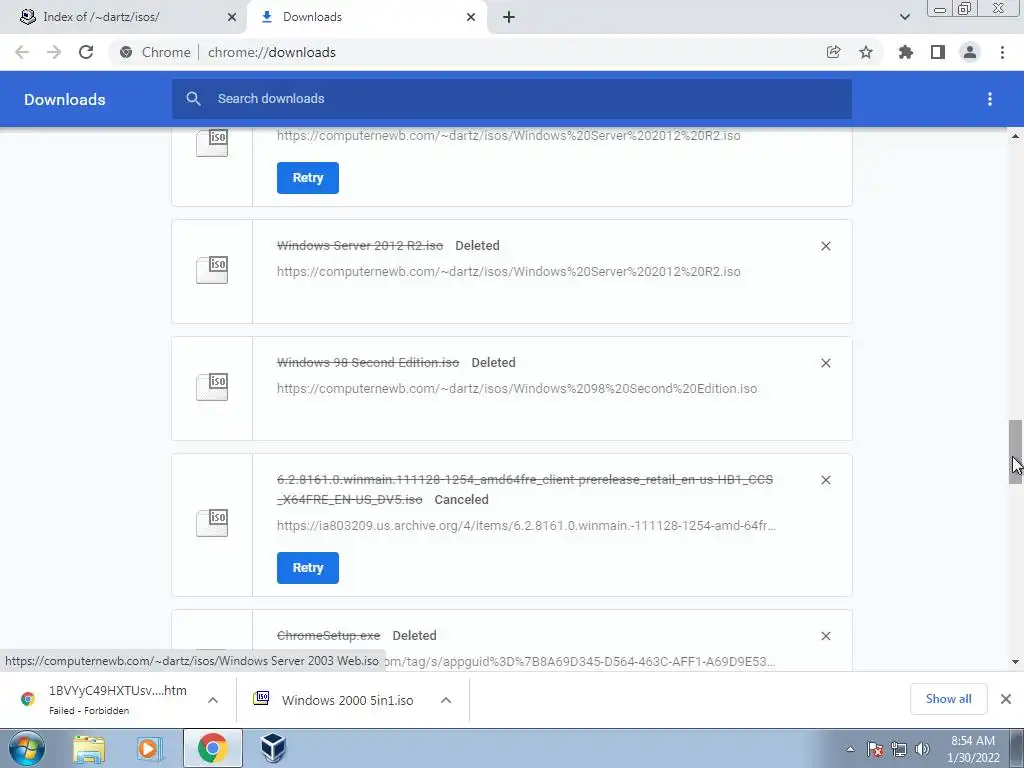Open the tab search chevron
Viewport: 1024px width, 768px height.
(x=904, y=17)
